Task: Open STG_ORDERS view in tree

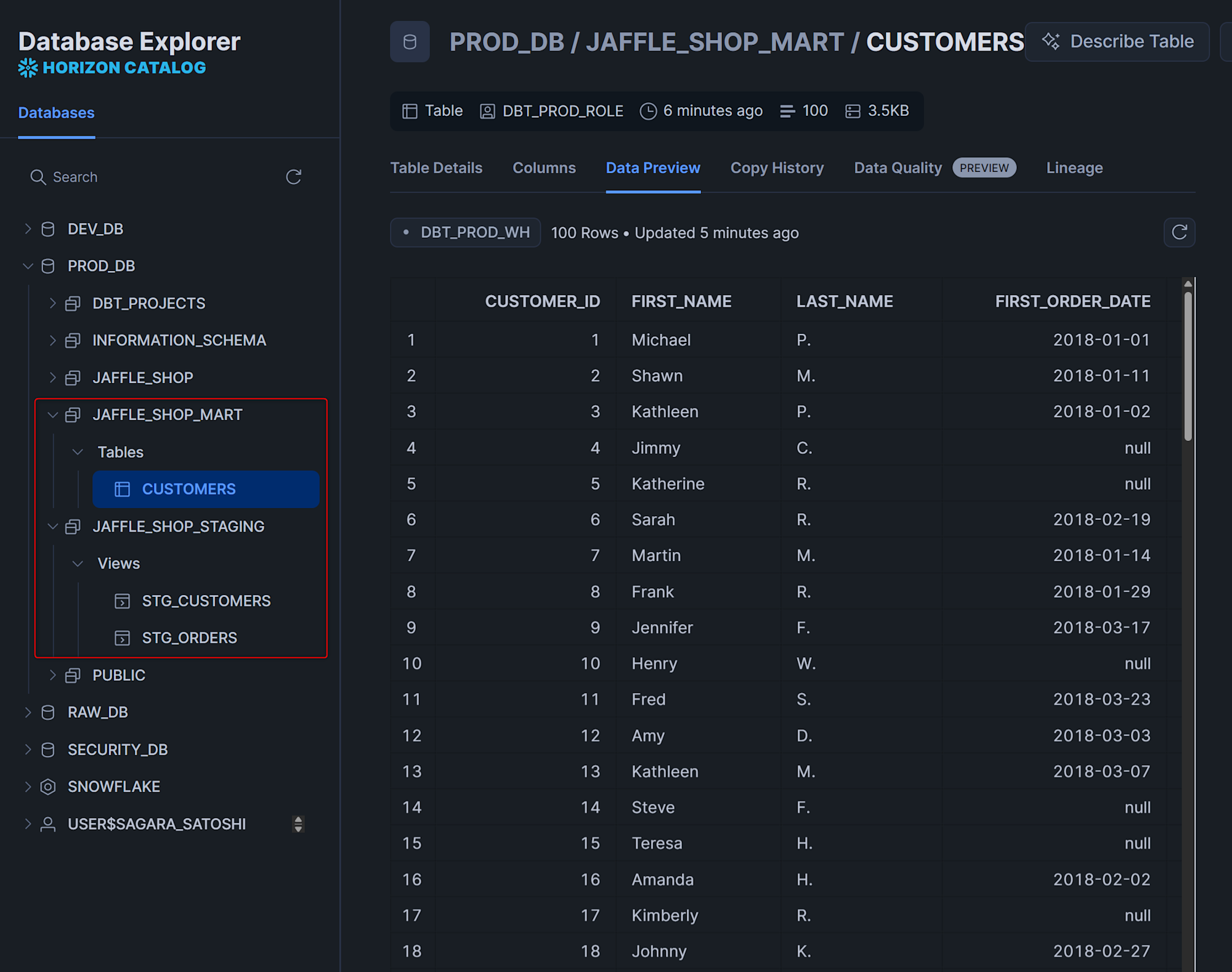Action: pos(189,638)
